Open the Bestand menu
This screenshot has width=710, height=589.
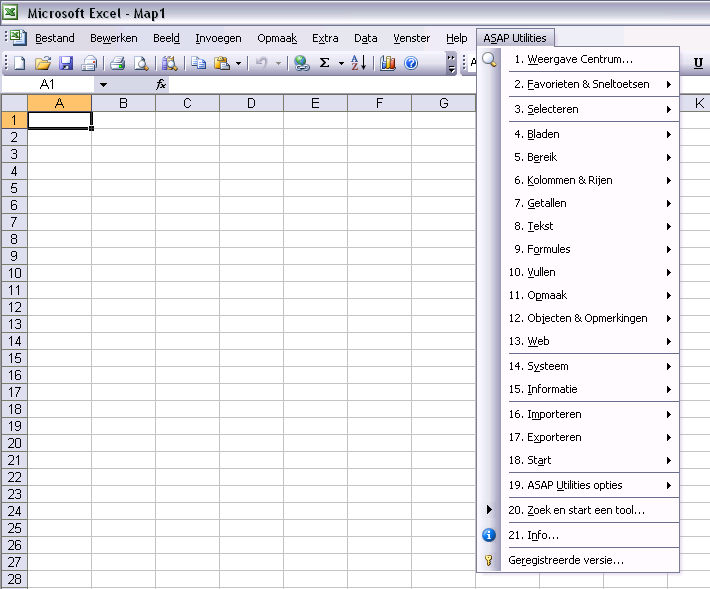(55, 38)
